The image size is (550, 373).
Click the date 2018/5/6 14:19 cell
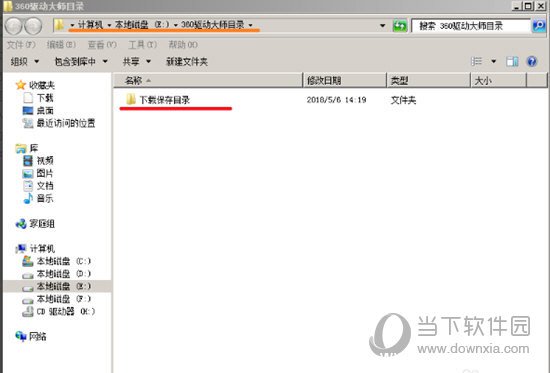click(336, 100)
